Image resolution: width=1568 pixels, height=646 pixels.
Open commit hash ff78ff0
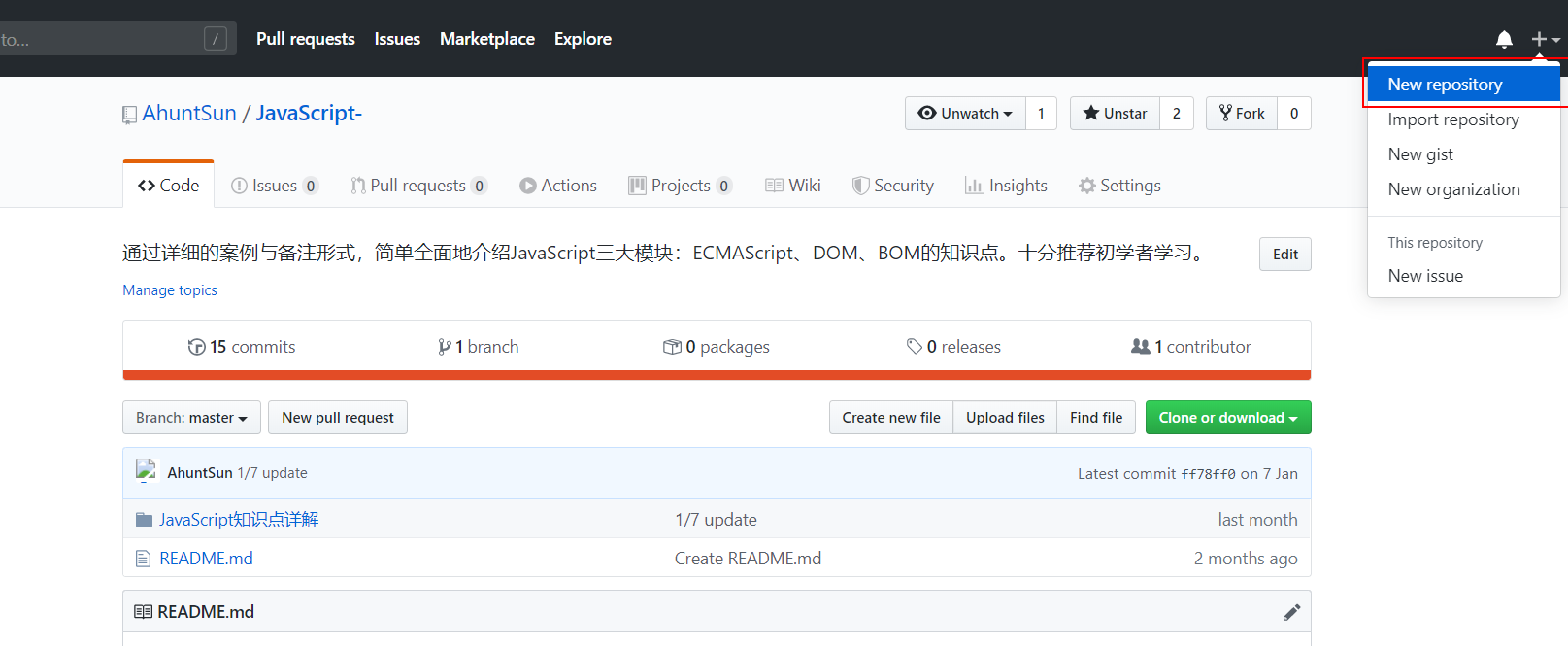(x=1208, y=474)
